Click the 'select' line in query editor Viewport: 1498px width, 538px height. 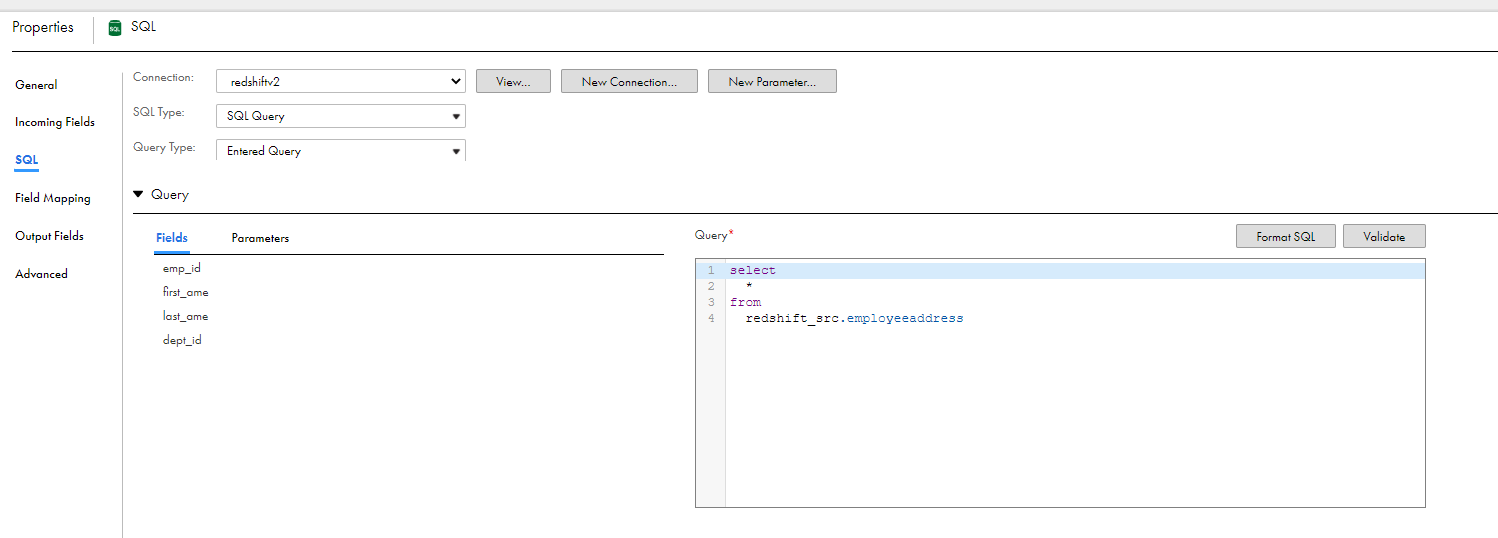(x=1075, y=271)
